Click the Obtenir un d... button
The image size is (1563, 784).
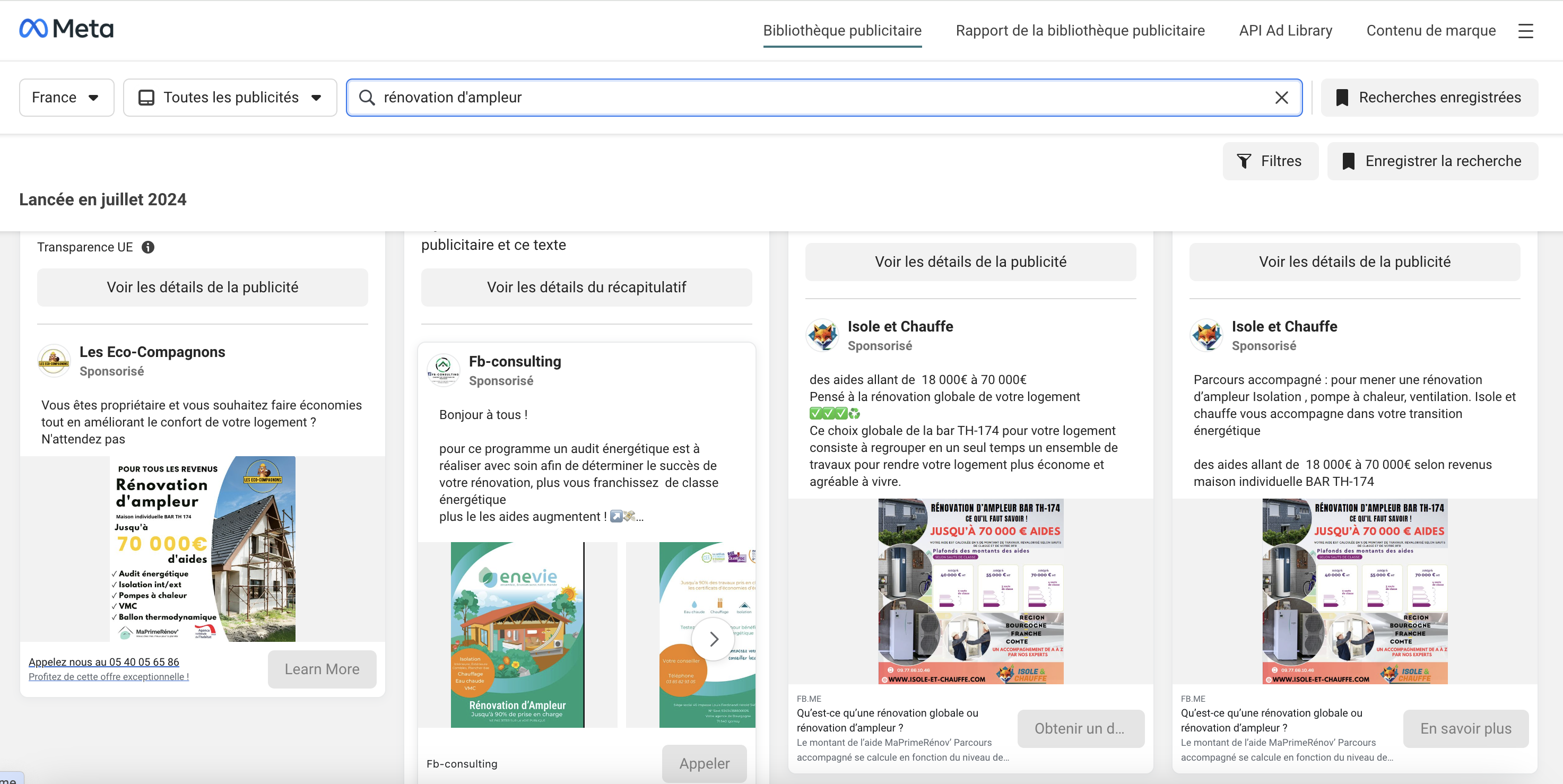click(1081, 729)
